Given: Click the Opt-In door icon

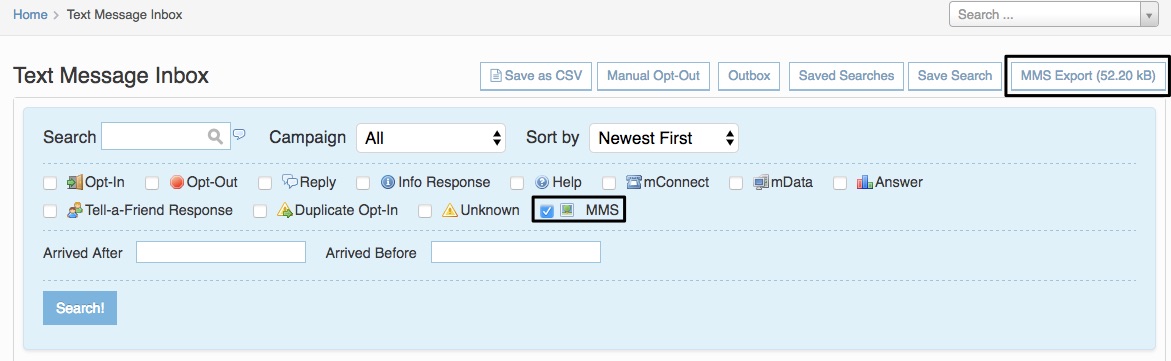Looking at the screenshot, I should pos(75,182).
